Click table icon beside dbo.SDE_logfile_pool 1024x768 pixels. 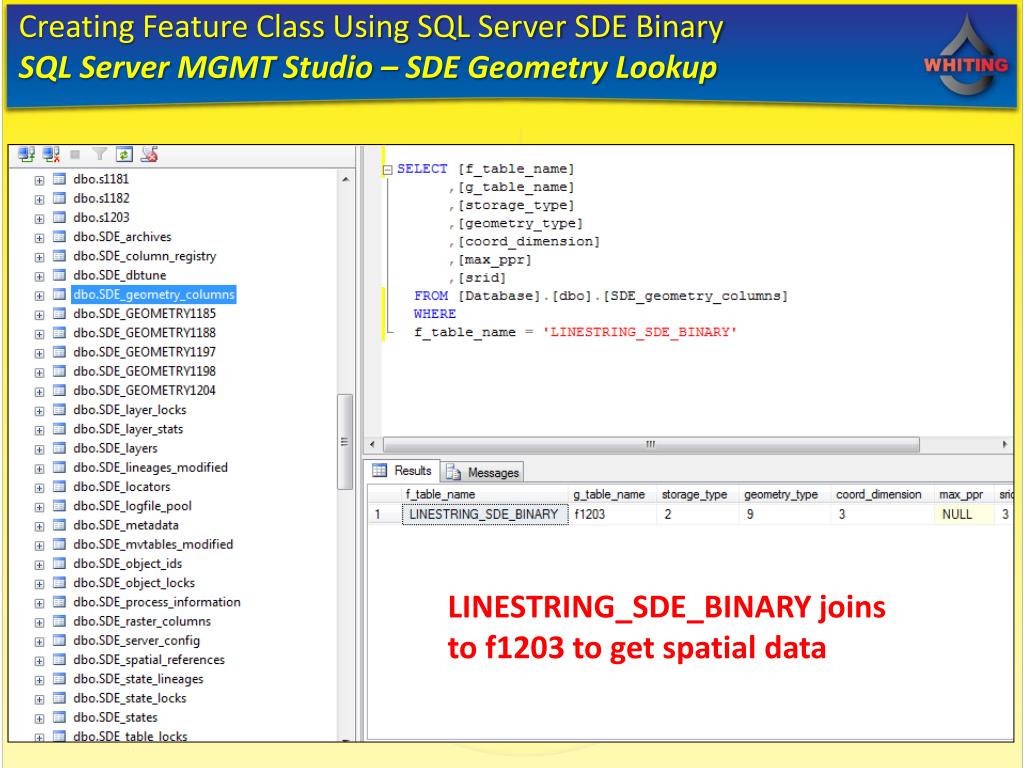59,506
